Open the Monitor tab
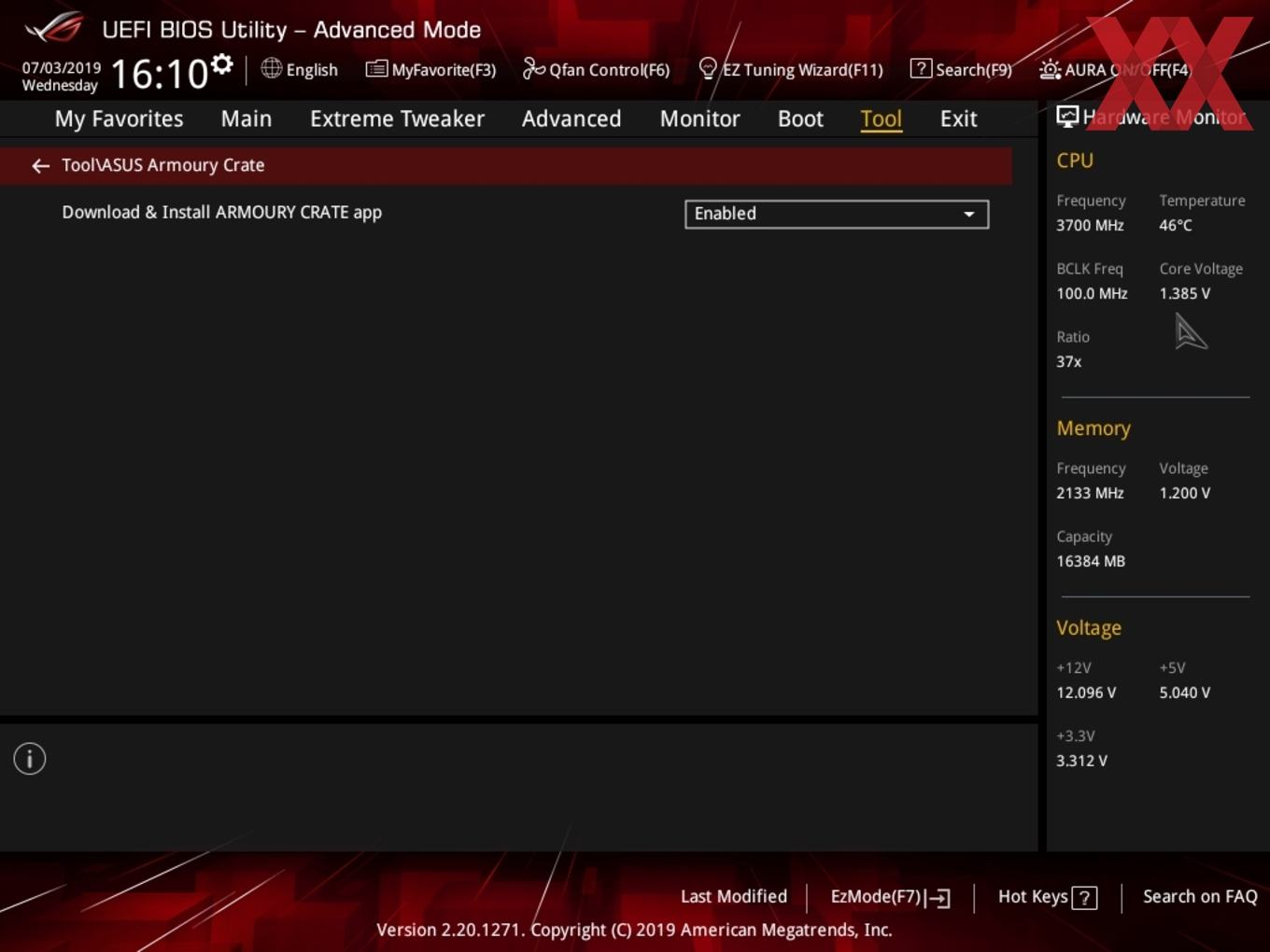The image size is (1270, 952). (x=699, y=119)
